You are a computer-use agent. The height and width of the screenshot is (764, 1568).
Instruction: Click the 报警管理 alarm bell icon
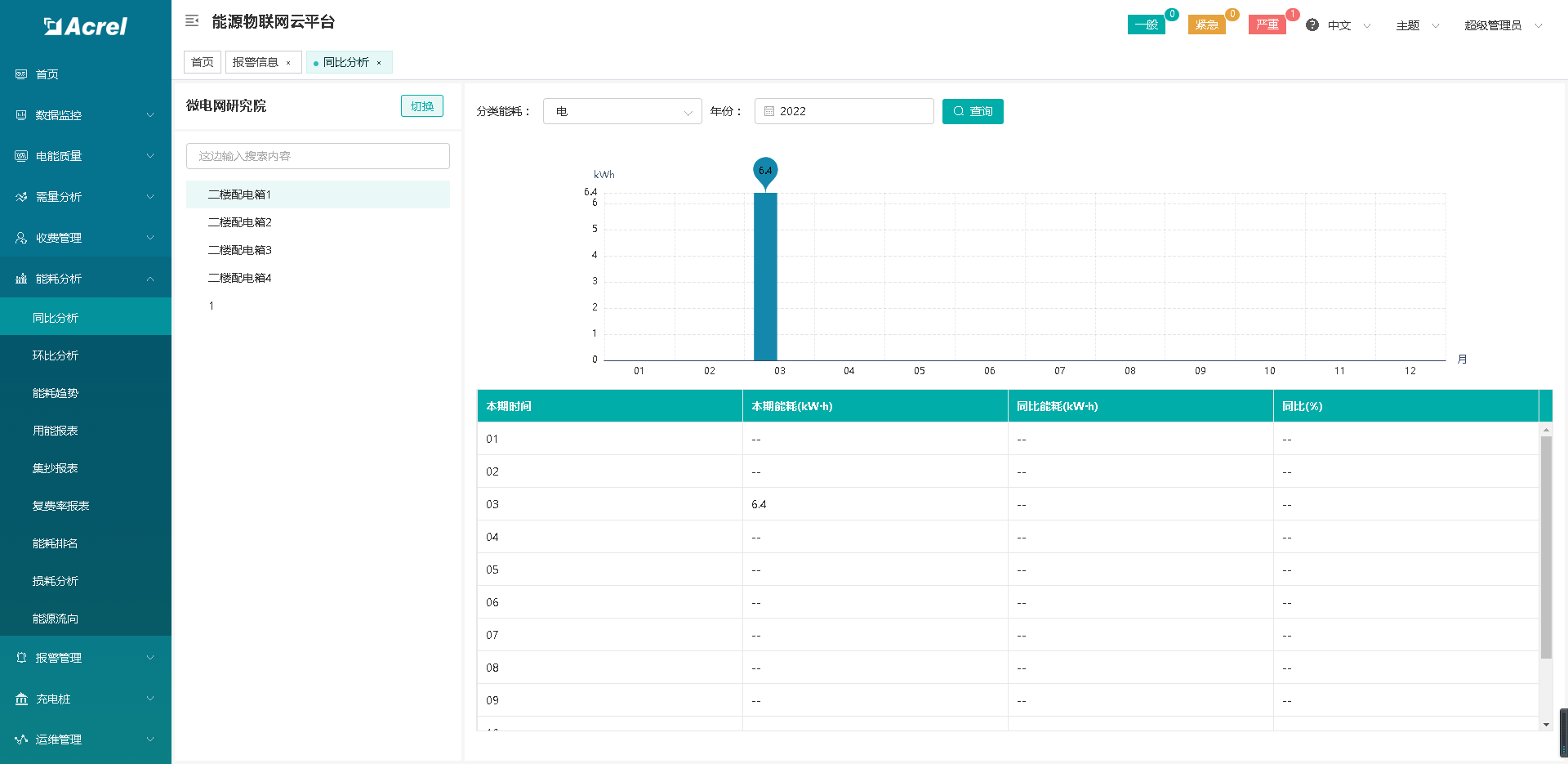coord(21,658)
